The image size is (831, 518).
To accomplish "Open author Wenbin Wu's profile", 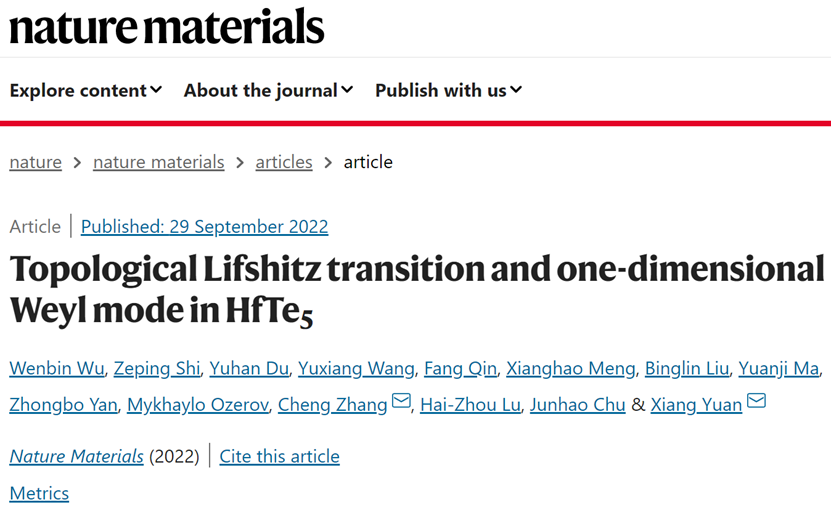I will tap(56, 369).
